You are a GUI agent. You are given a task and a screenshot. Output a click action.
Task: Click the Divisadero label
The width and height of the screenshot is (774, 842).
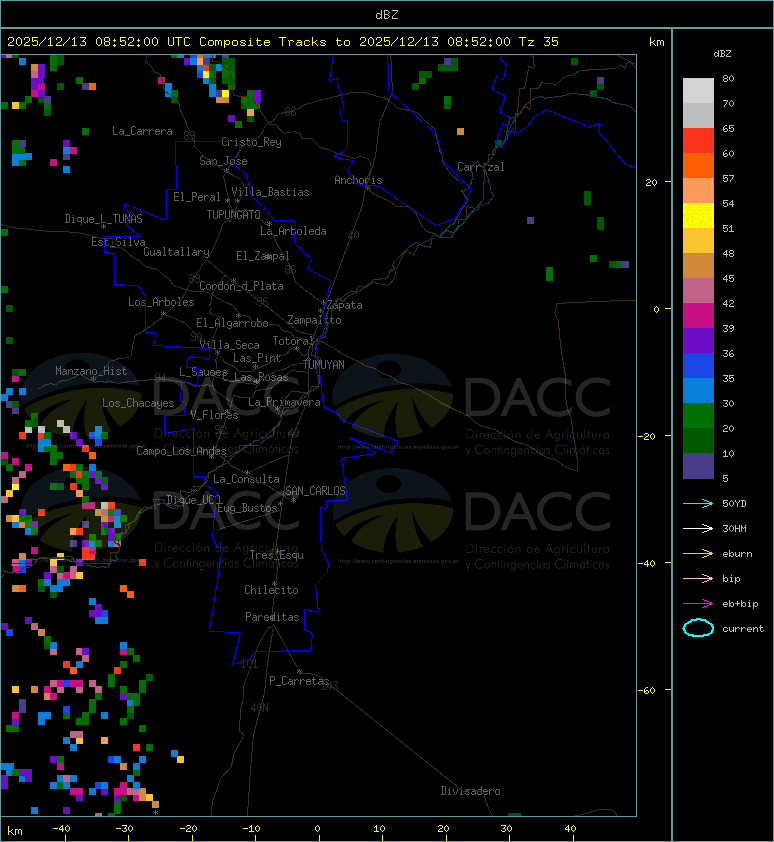471,791
